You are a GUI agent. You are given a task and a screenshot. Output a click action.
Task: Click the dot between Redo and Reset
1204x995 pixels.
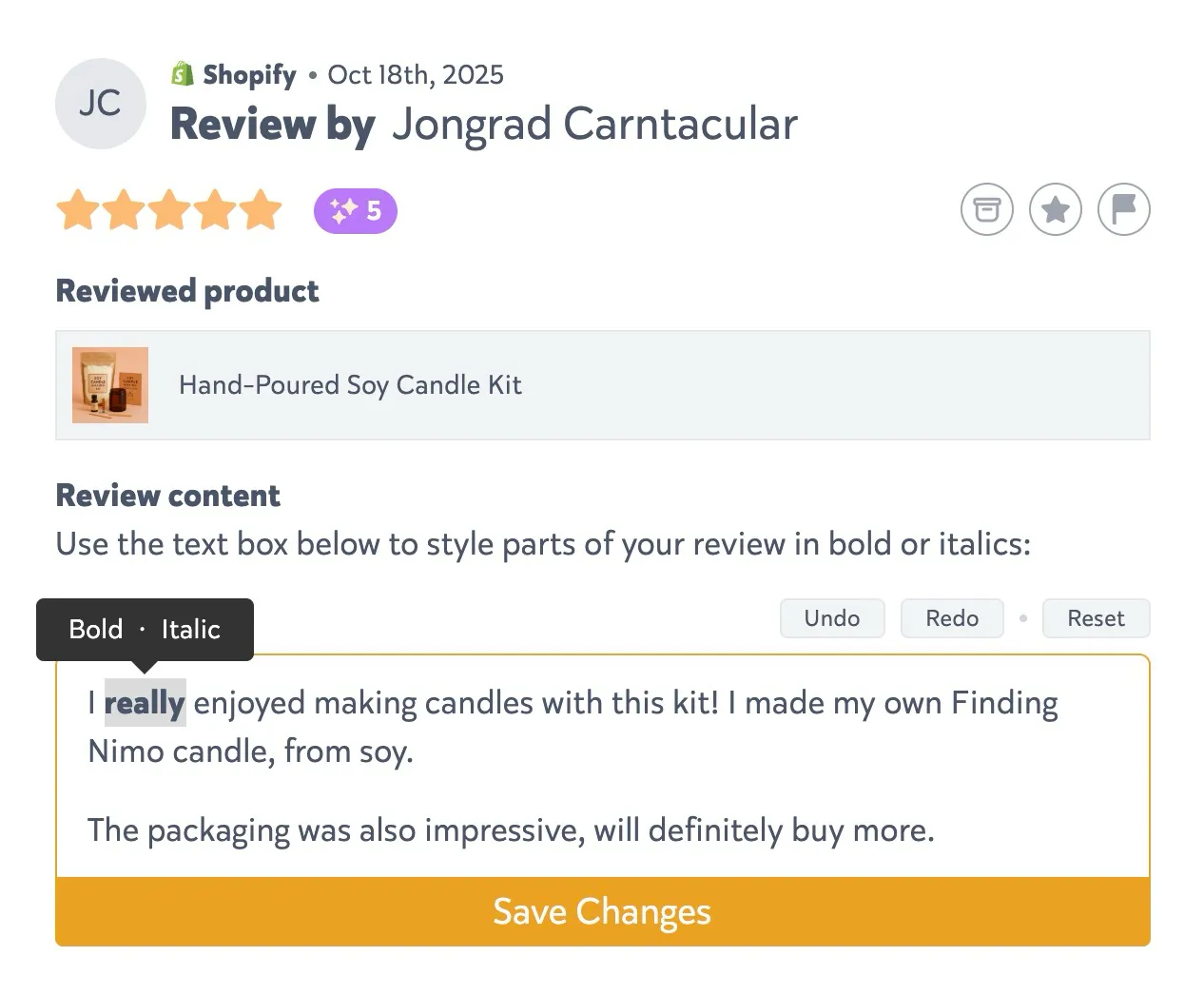click(x=1023, y=618)
